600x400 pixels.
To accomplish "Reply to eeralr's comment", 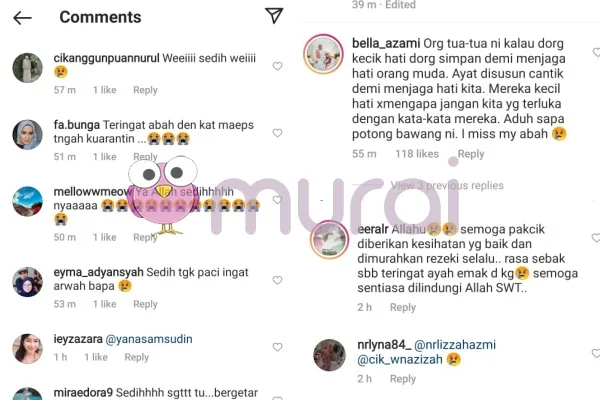I will (403, 307).
